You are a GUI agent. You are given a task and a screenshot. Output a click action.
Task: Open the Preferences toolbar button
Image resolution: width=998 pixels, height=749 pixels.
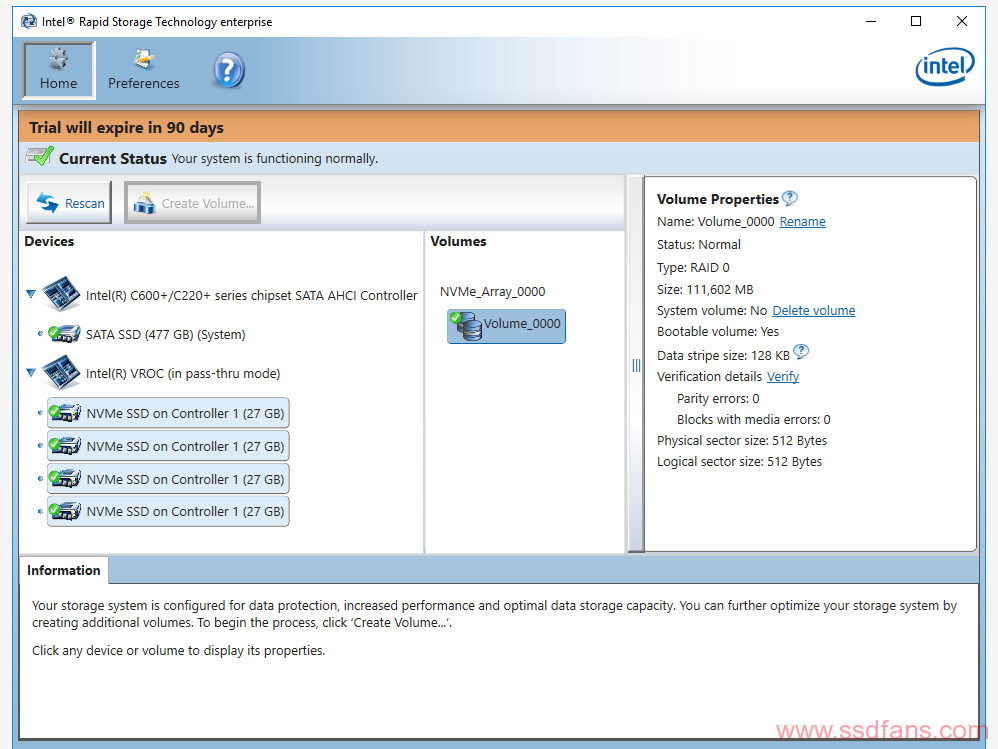[144, 70]
